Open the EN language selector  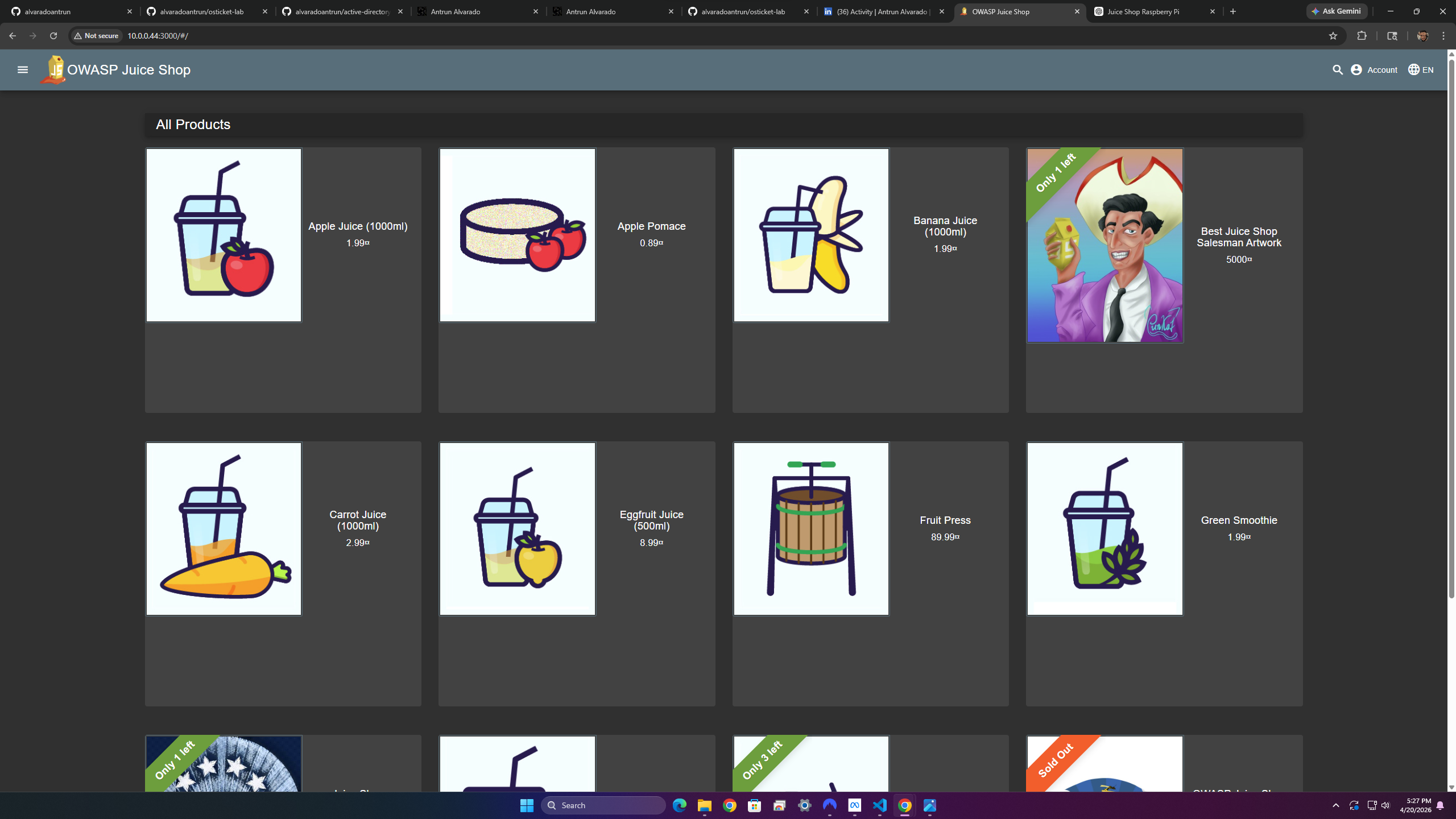pos(1421,69)
